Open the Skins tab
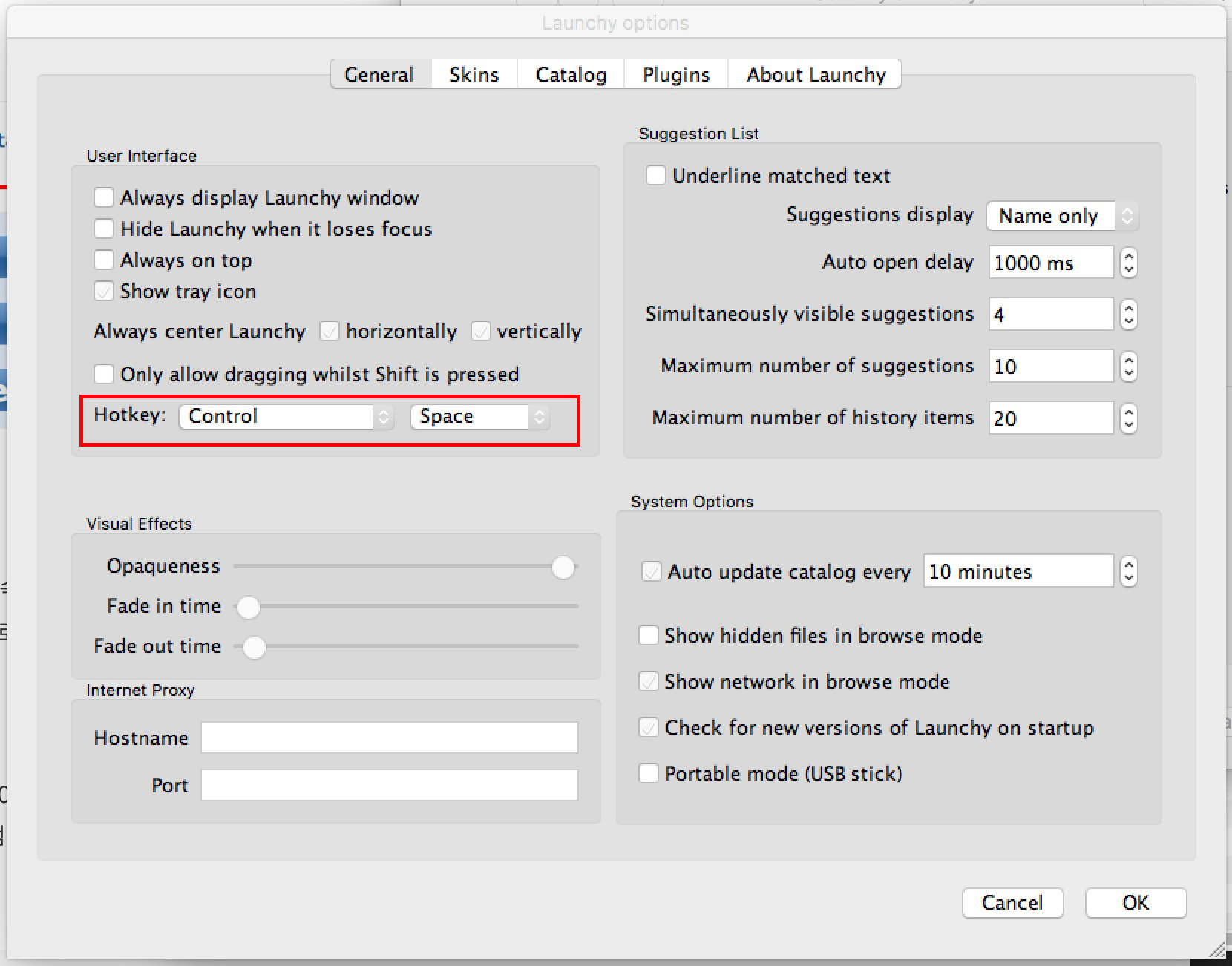This screenshot has height=966, width=1232. [474, 74]
